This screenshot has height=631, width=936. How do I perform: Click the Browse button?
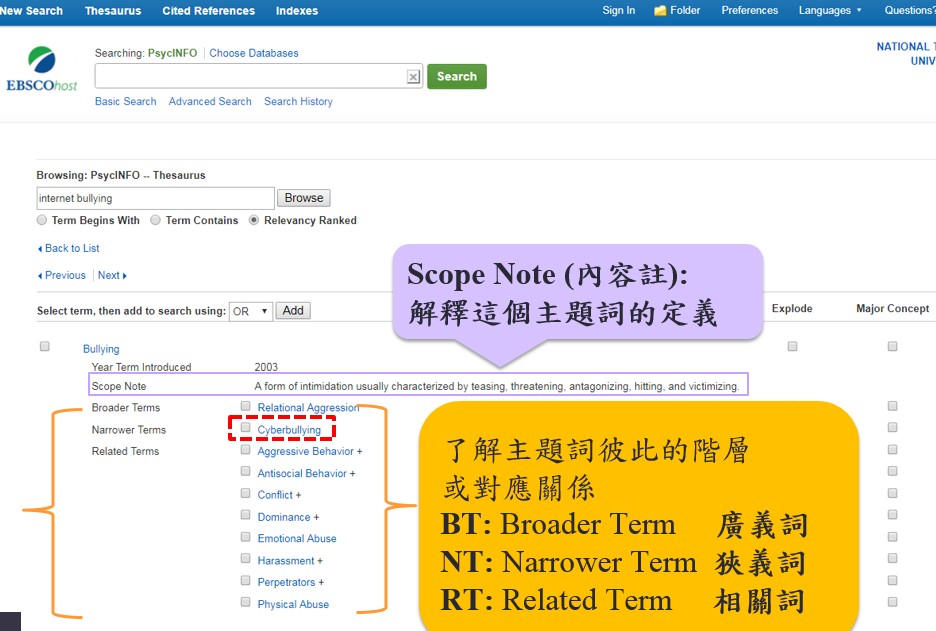(x=304, y=198)
